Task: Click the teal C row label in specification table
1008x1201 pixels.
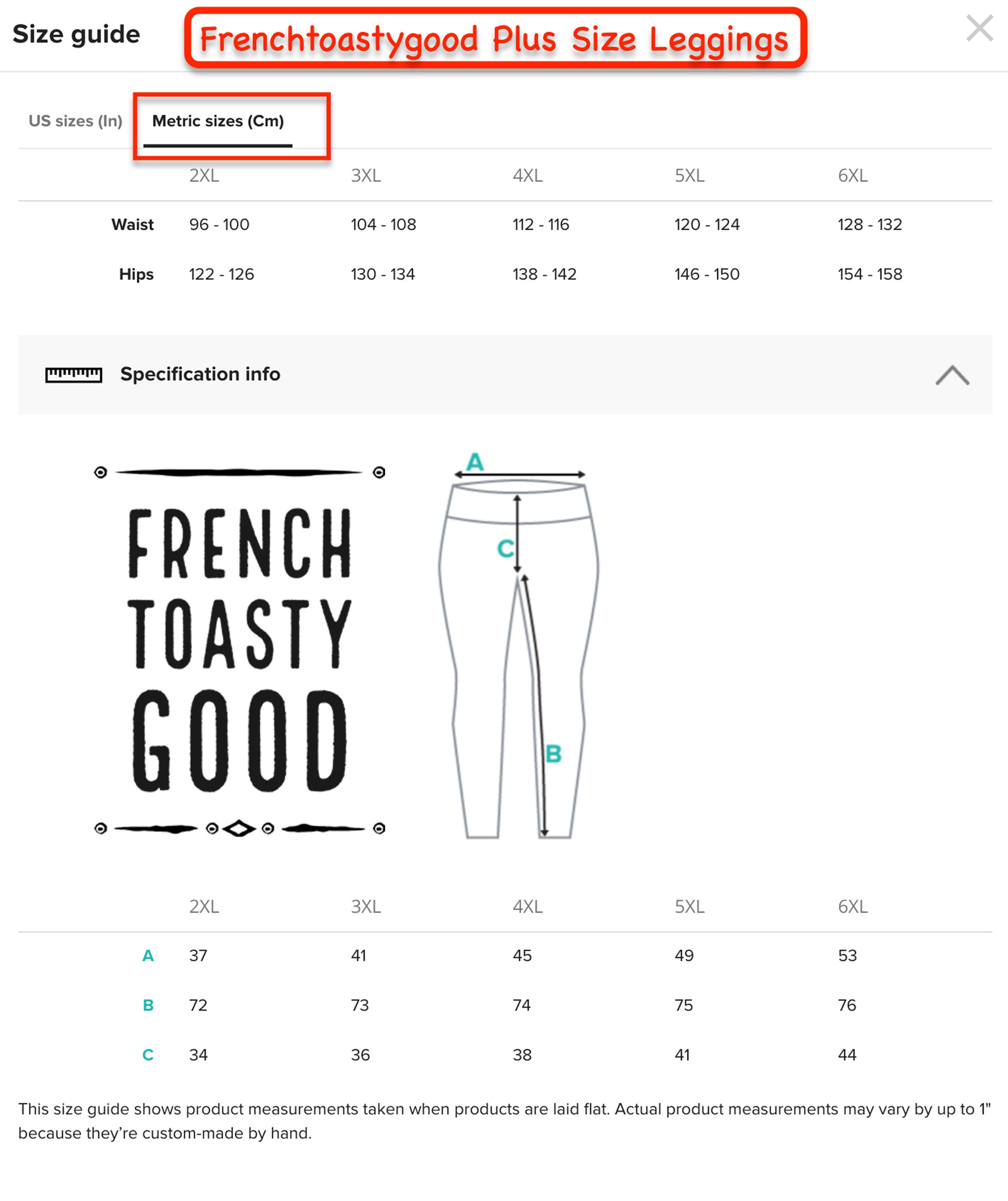Action: pos(148,1055)
